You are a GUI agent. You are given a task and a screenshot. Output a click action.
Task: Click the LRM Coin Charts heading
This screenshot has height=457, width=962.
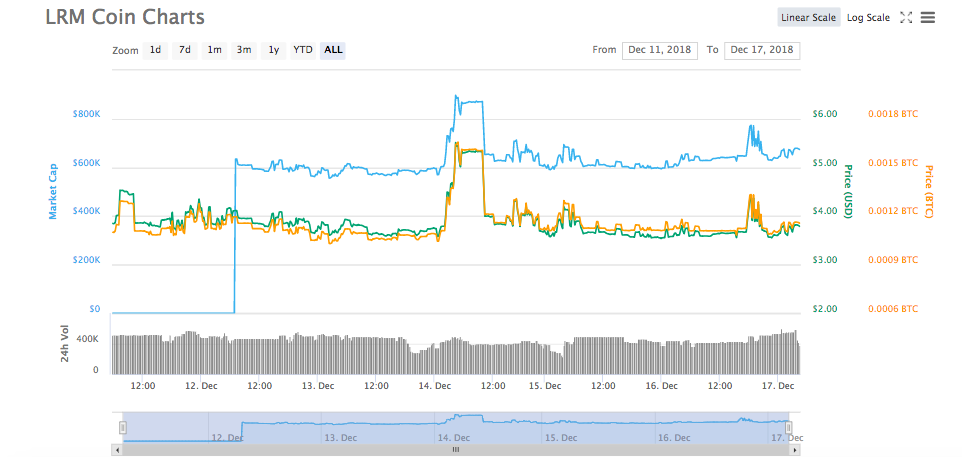tap(125, 17)
